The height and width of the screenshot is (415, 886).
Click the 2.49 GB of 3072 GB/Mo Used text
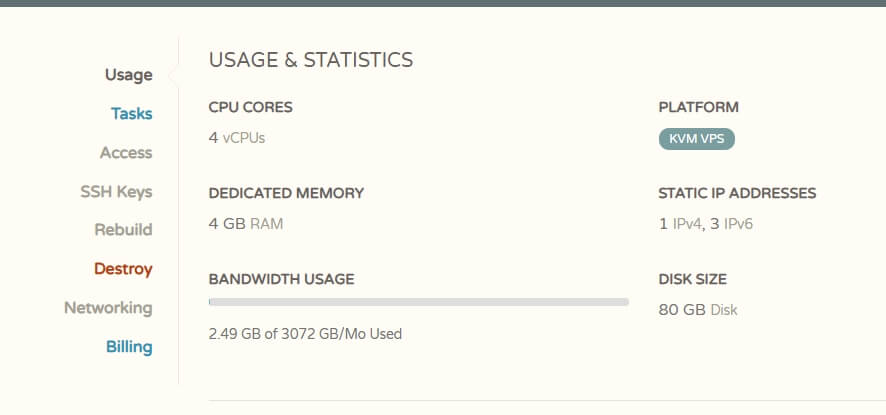pos(304,334)
